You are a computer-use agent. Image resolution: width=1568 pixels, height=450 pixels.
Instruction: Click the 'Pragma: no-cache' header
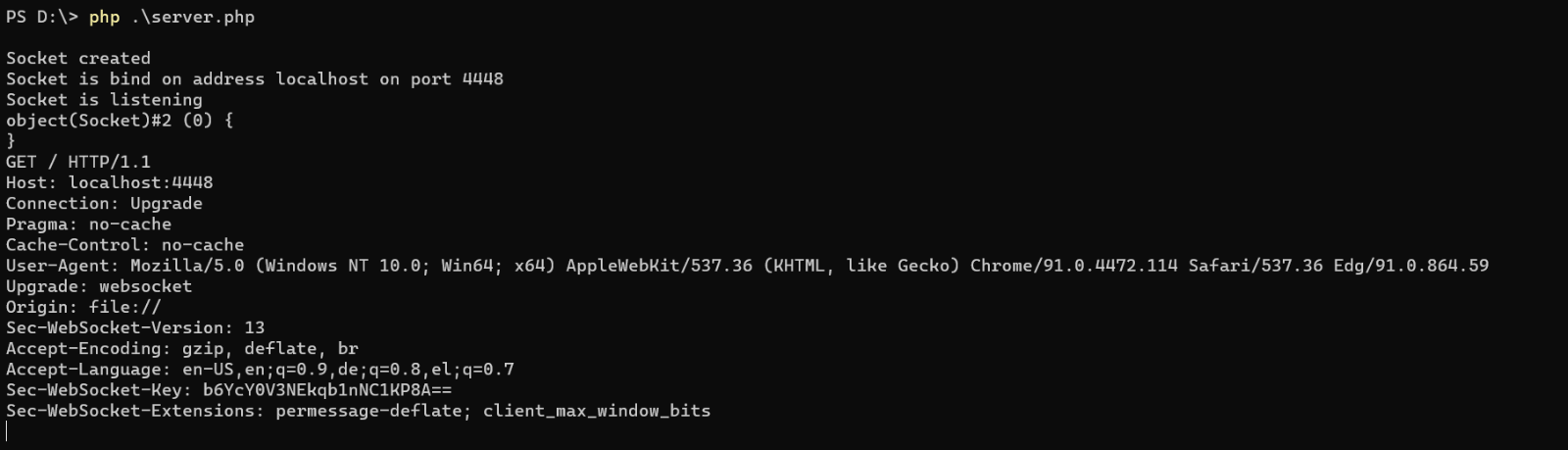[88, 224]
